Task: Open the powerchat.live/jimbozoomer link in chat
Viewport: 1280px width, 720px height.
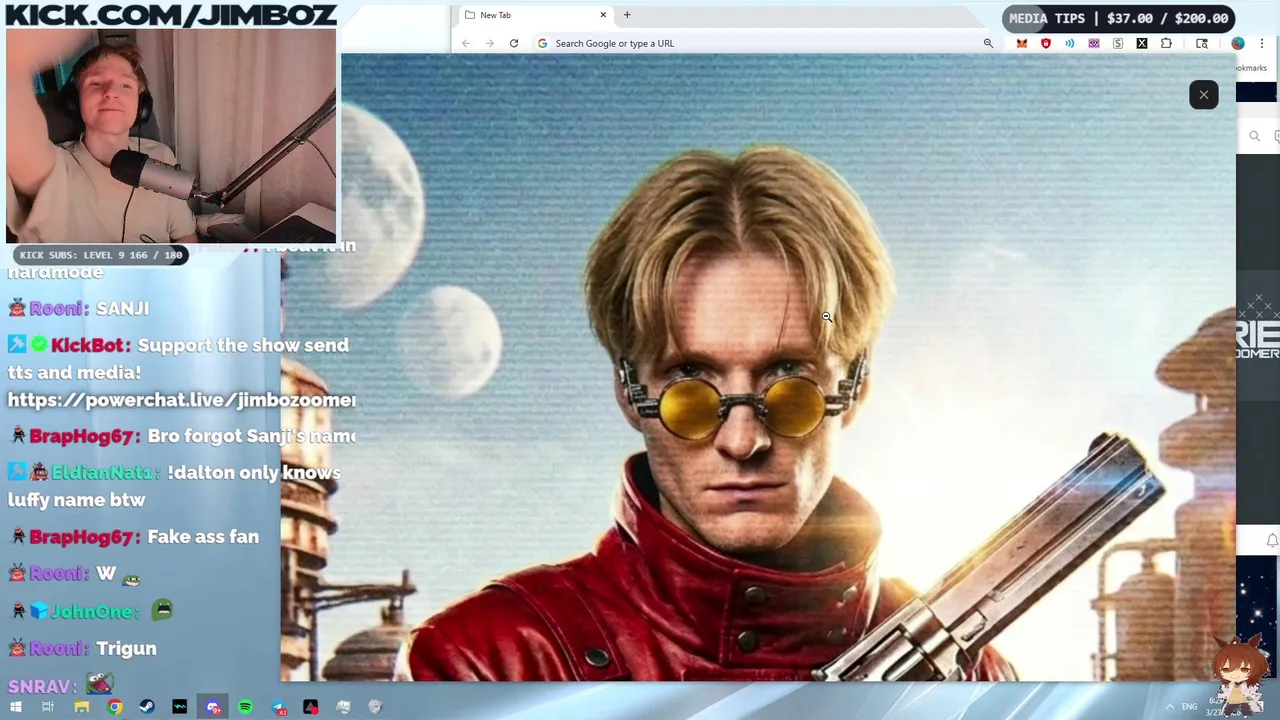Action: coord(181,400)
